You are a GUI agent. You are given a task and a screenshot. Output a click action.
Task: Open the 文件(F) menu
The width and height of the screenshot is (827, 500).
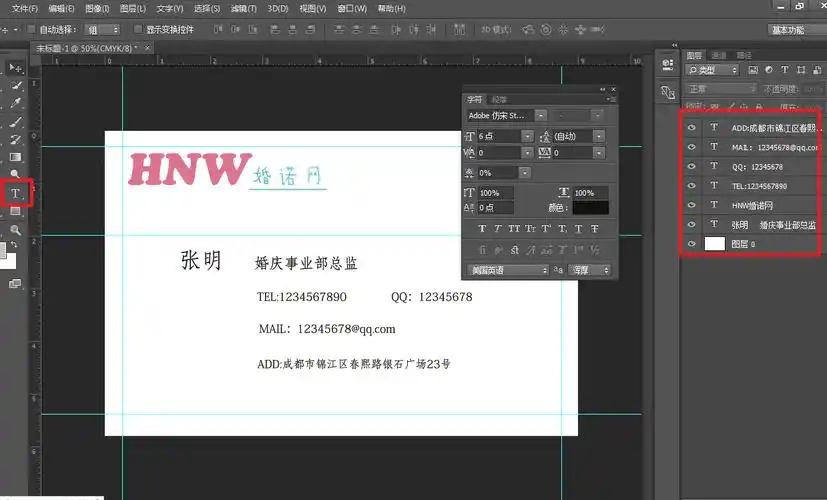click(25, 8)
